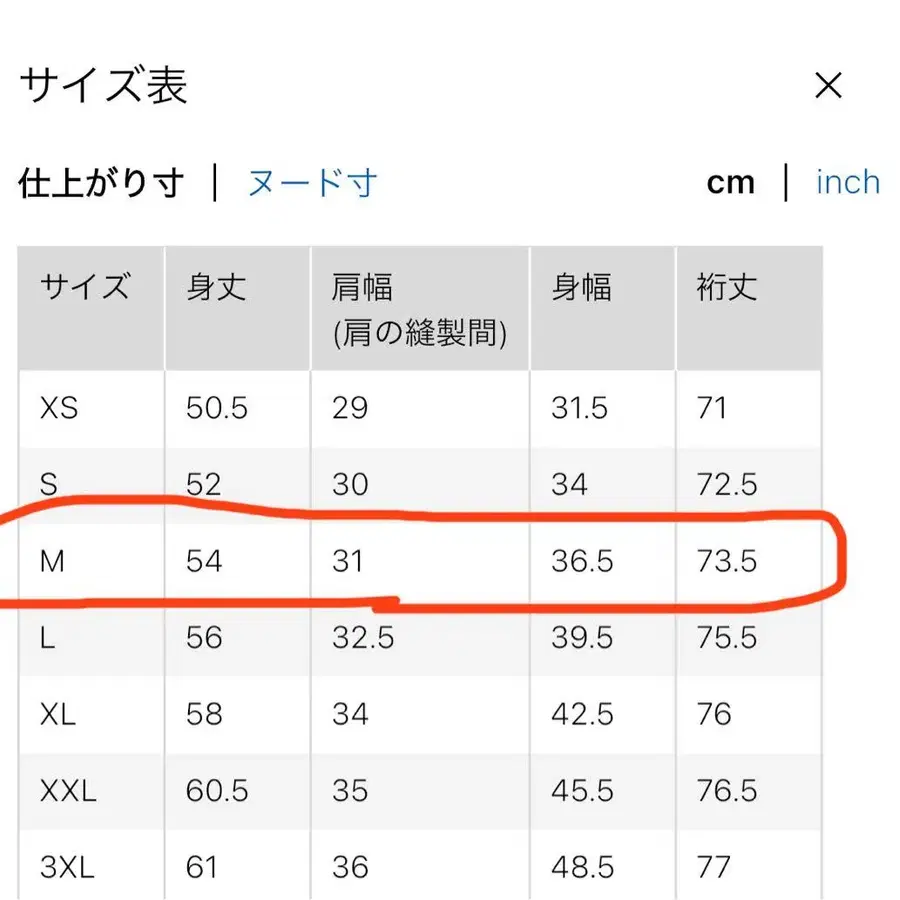The width and height of the screenshot is (900, 900).
Task: Click the 裄丈 column header
Action: (x=723, y=289)
